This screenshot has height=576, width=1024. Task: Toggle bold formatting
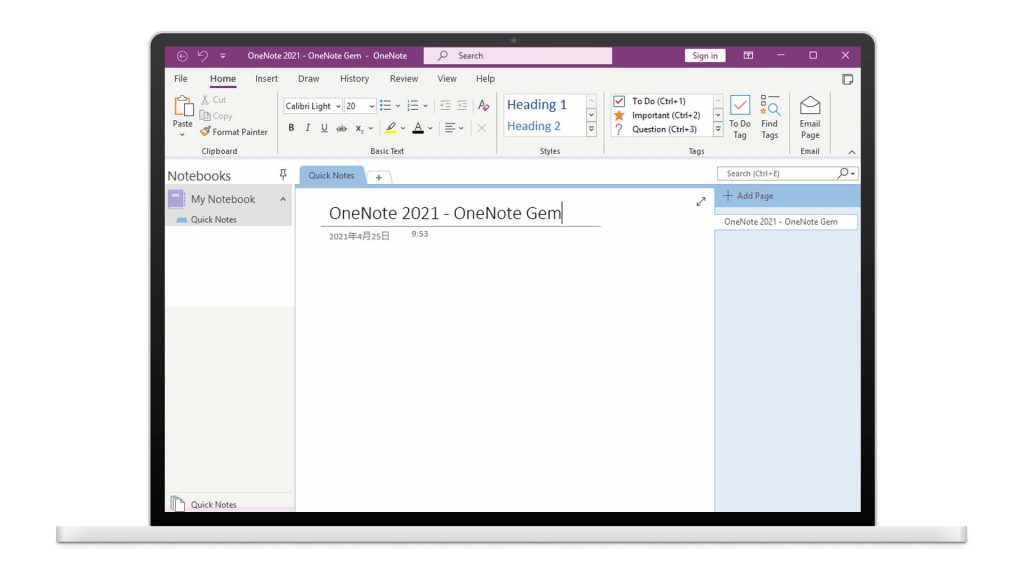pyautogui.click(x=290, y=127)
